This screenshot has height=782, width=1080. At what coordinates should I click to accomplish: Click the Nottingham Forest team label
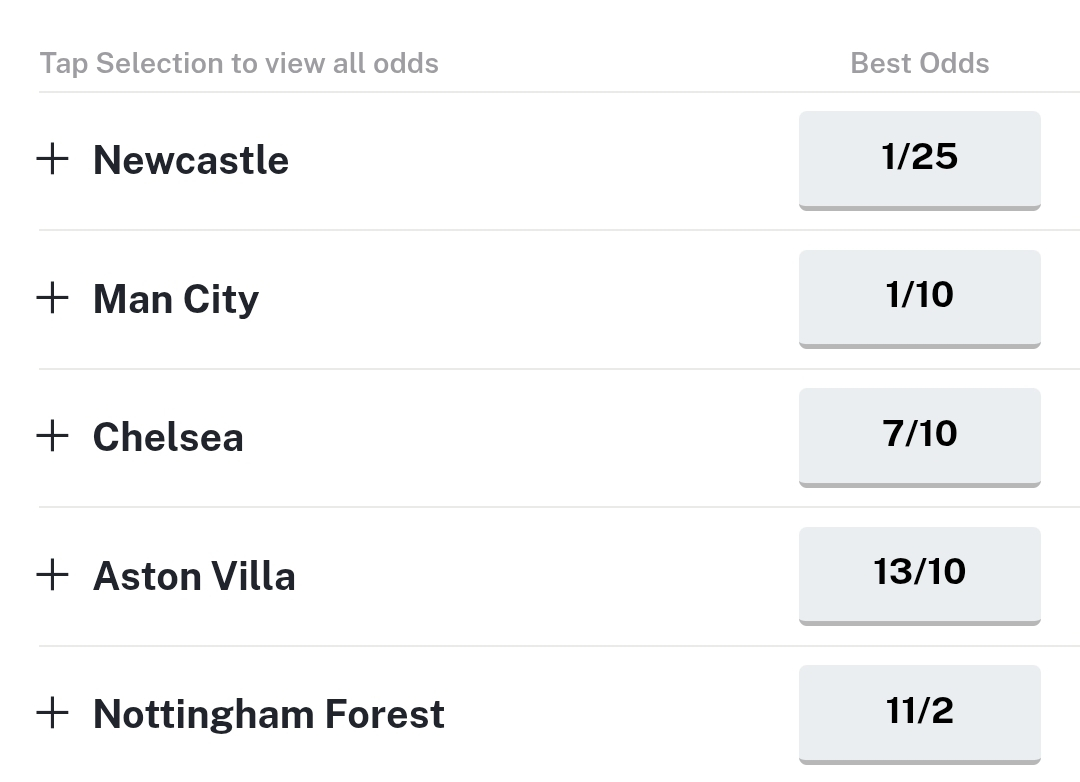[x=269, y=714]
